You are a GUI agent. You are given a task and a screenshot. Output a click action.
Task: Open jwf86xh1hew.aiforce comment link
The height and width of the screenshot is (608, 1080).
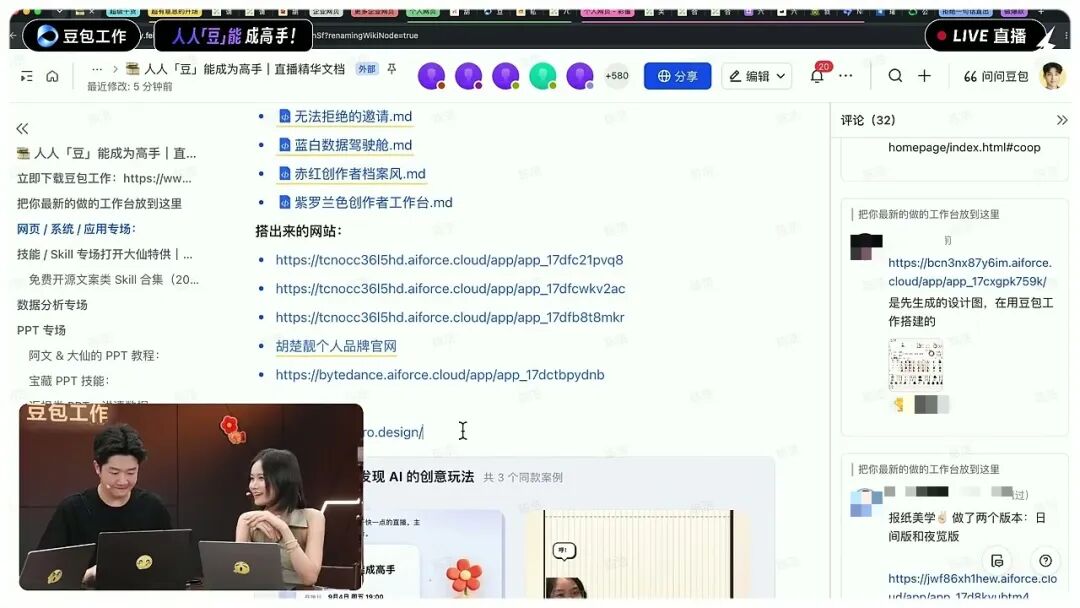pyautogui.click(x=973, y=587)
